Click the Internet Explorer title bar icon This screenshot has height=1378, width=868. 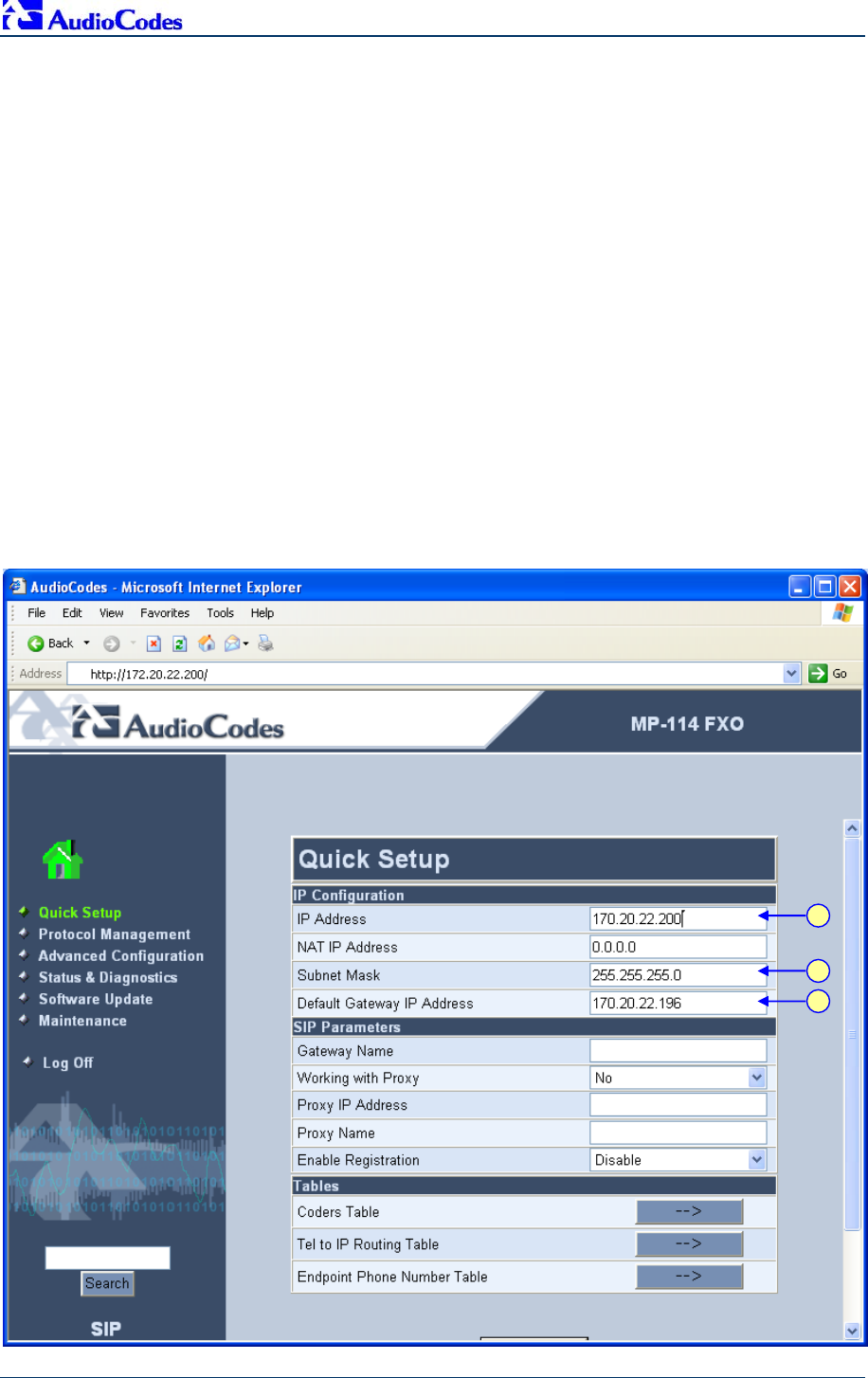pyautogui.click(x=18, y=587)
